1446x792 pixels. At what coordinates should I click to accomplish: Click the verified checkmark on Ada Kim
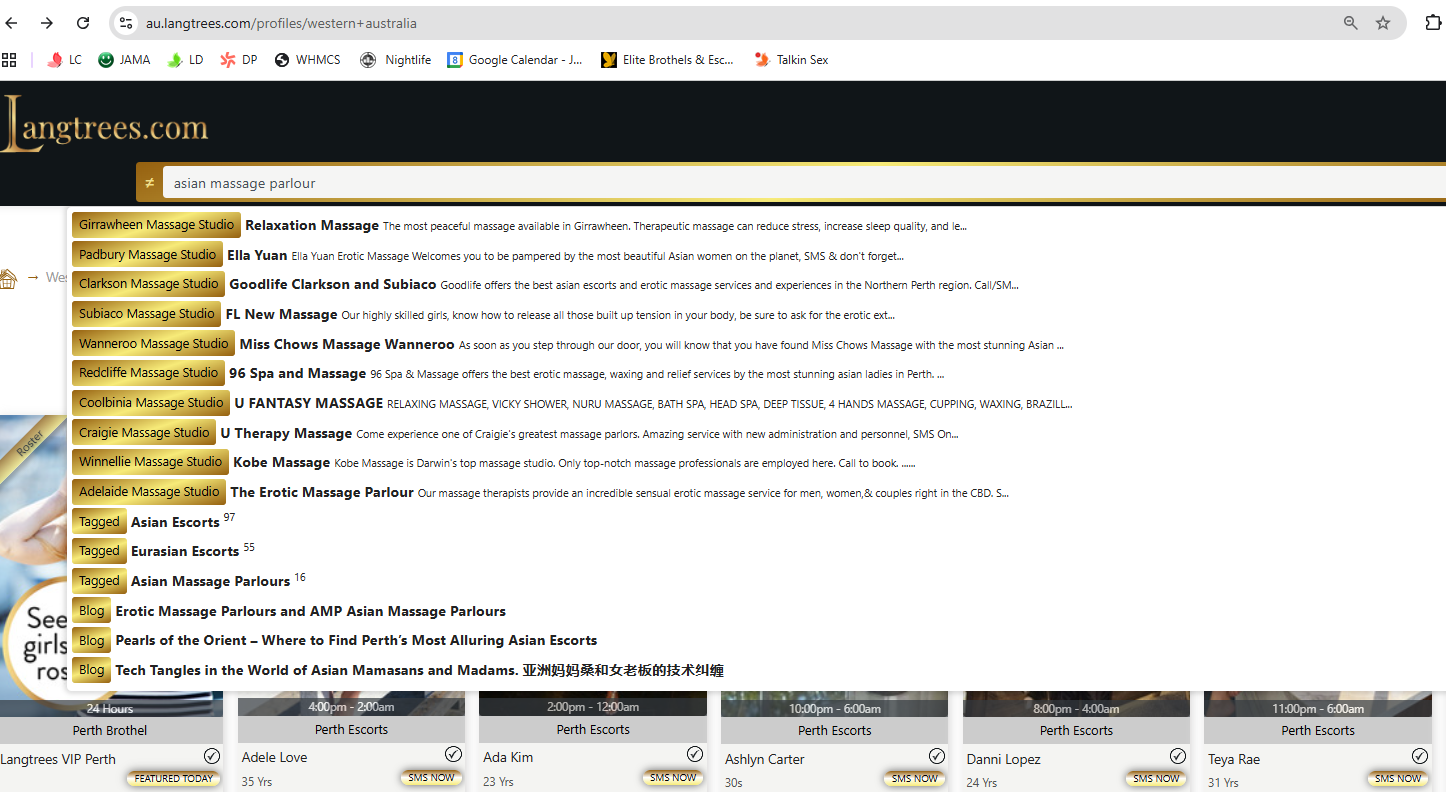coord(695,754)
